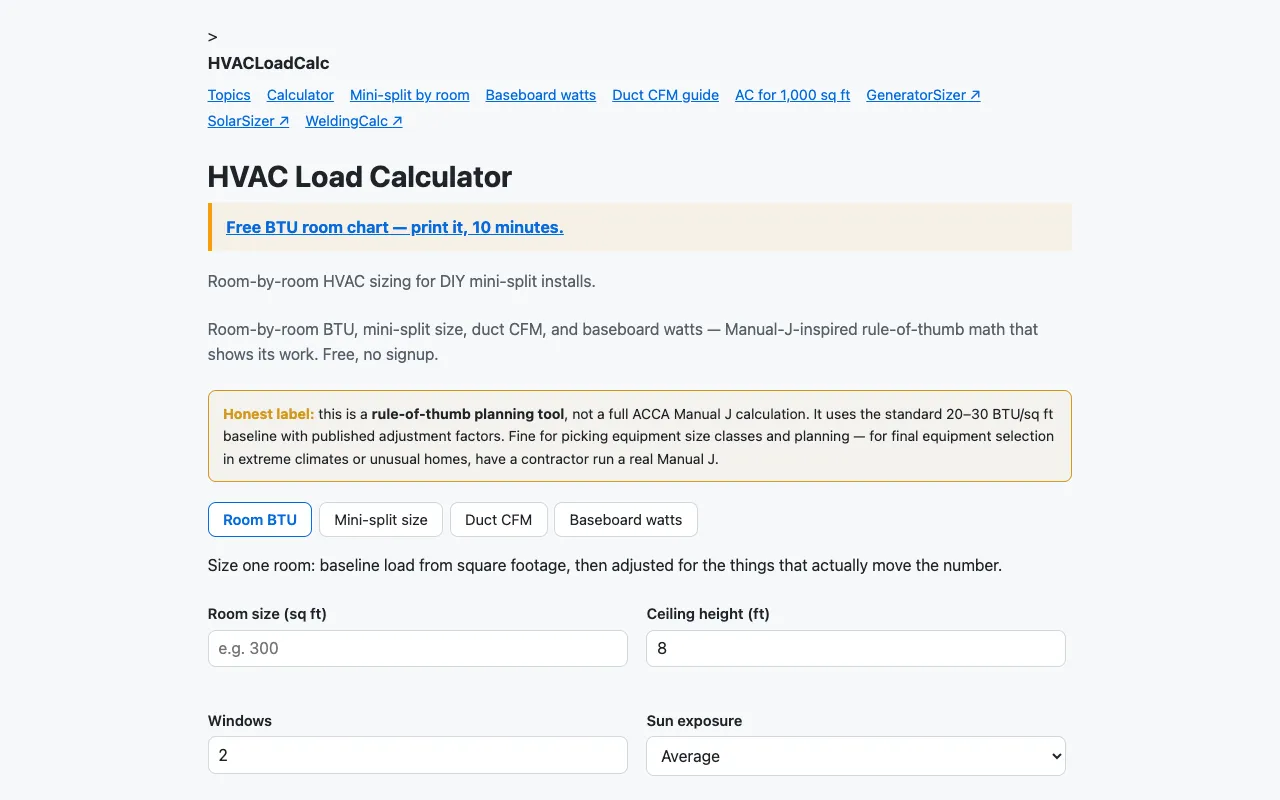Image resolution: width=1280 pixels, height=800 pixels.
Task: Click the HVACLoadCalc site title
Action: (269, 63)
